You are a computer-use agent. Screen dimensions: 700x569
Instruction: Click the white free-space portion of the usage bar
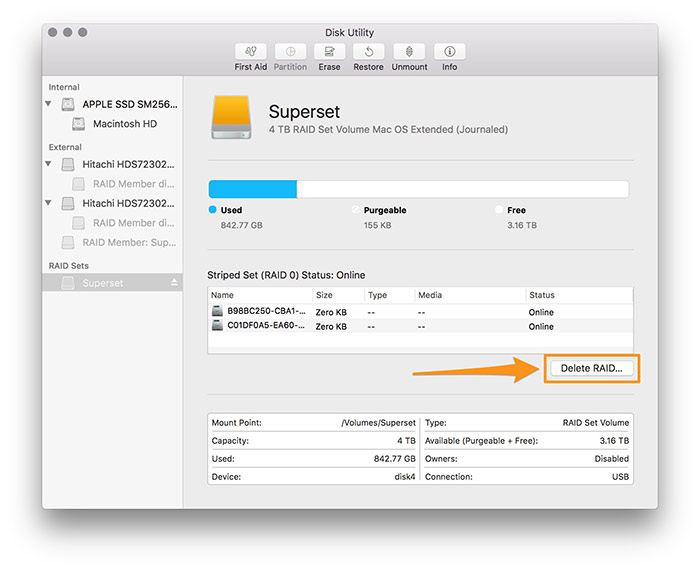click(463, 189)
